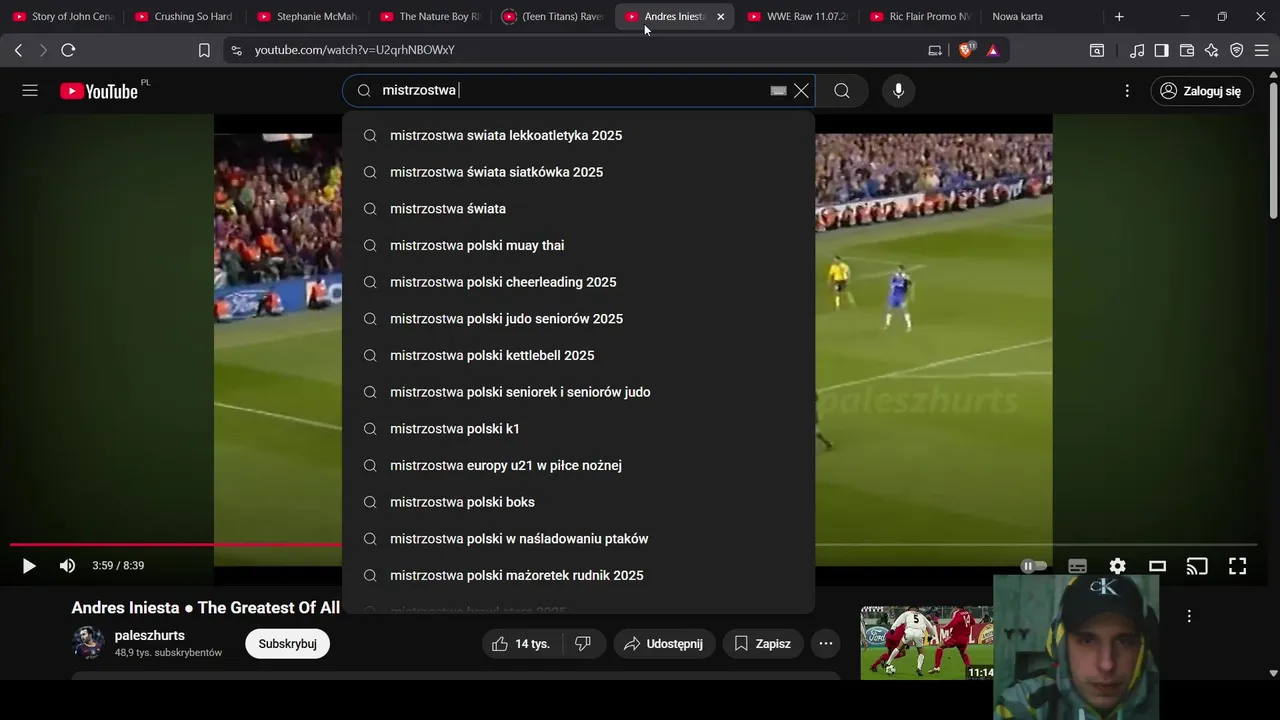This screenshot has width=1280, height=720.
Task: Switch to the Crushing So Hard tab
Action: point(186,17)
